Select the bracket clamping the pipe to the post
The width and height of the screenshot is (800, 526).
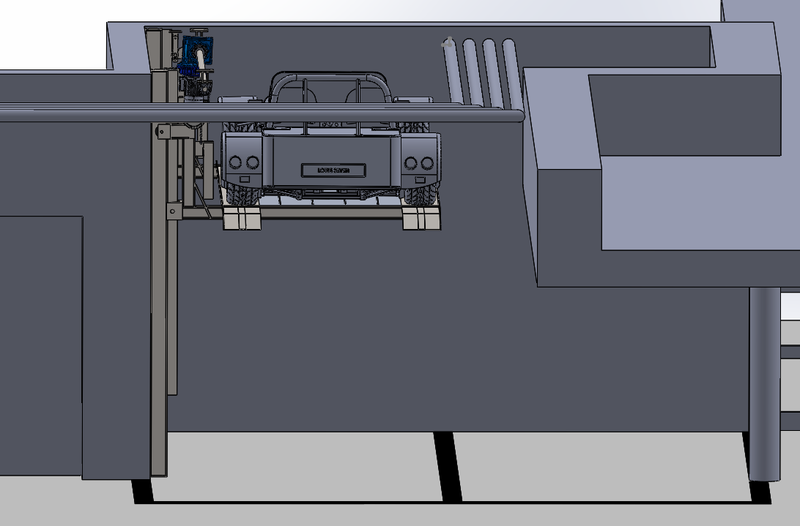pyautogui.click(x=174, y=131)
